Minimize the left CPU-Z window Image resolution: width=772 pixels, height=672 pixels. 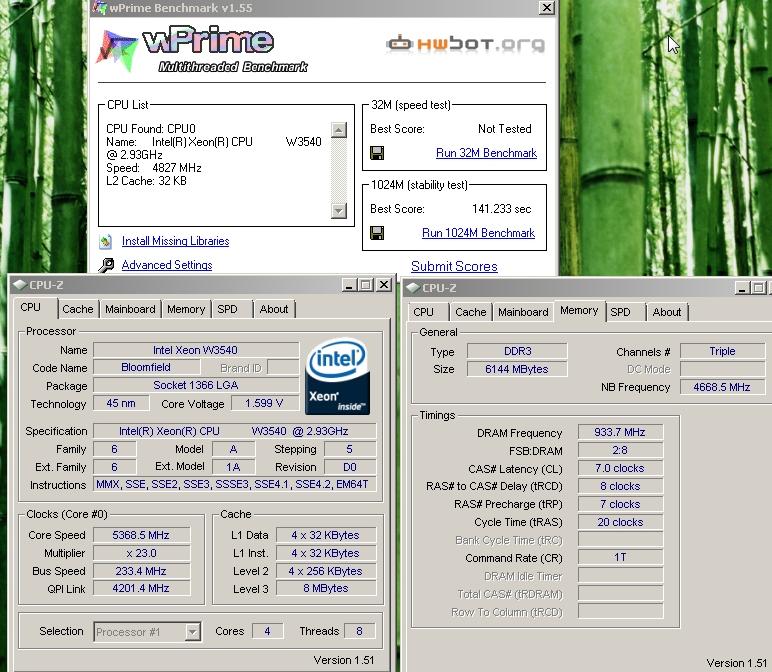pos(349,285)
